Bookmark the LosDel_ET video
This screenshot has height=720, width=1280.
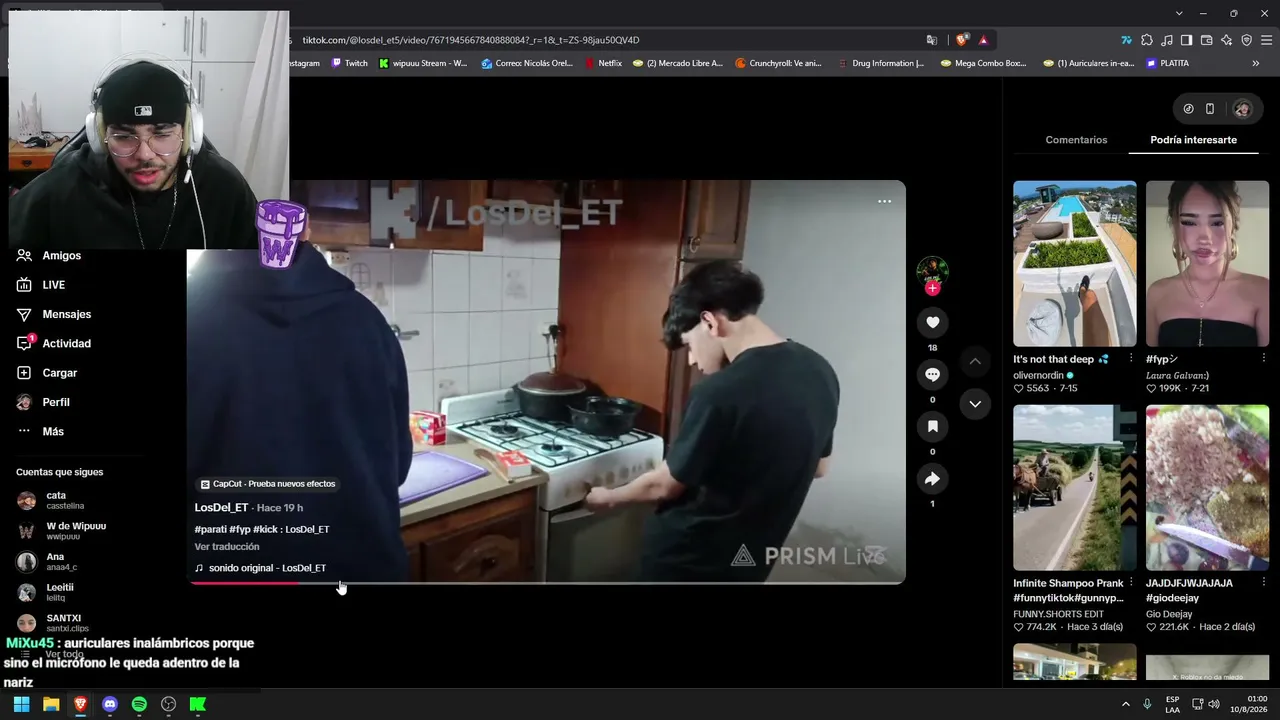932,426
